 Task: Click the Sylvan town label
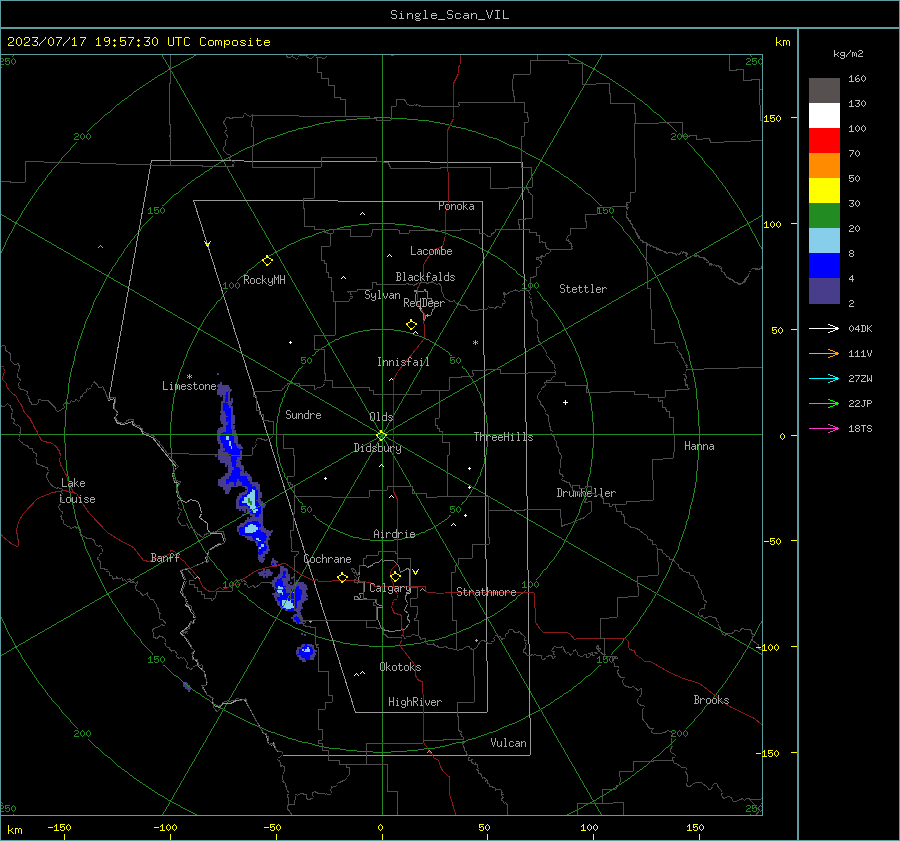[x=382, y=295]
